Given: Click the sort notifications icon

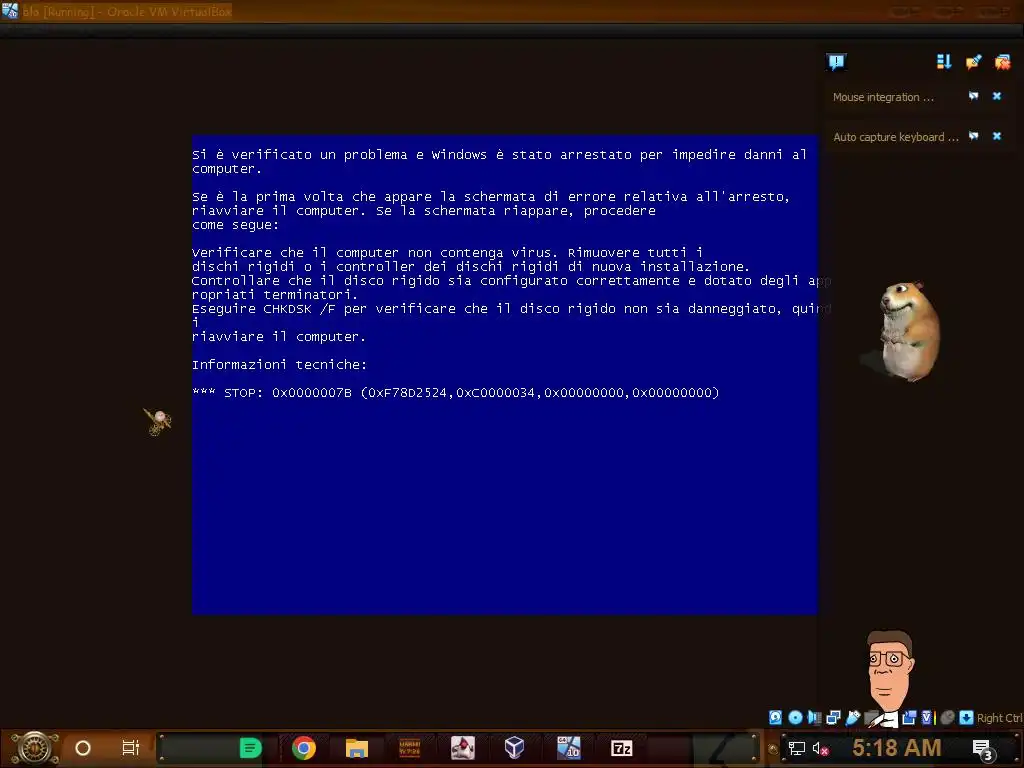Looking at the screenshot, I should tap(944, 61).
